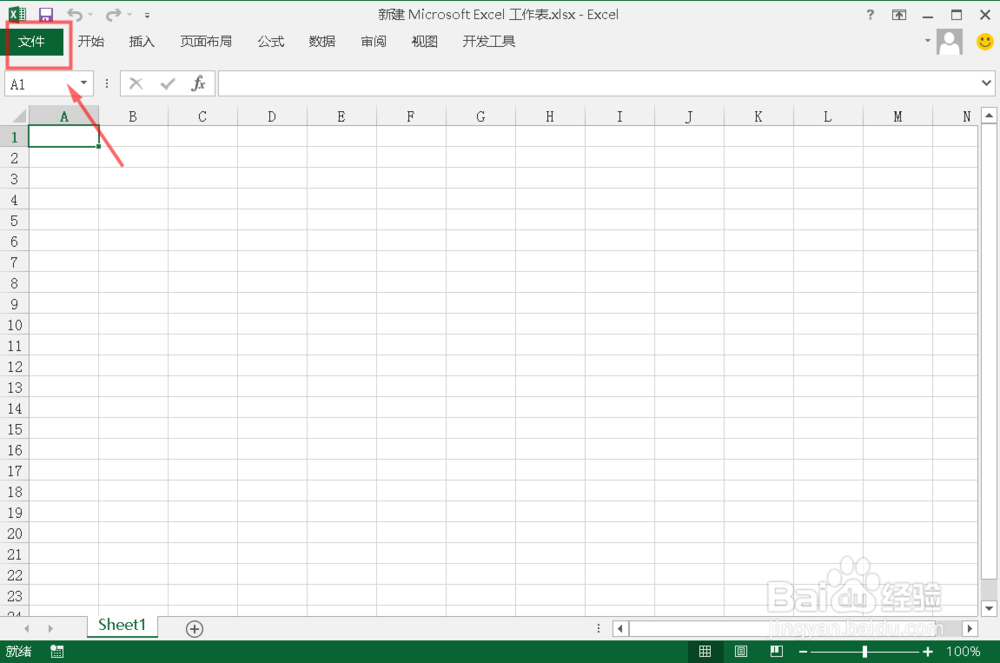Switch to Page Layout view

point(741,652)
